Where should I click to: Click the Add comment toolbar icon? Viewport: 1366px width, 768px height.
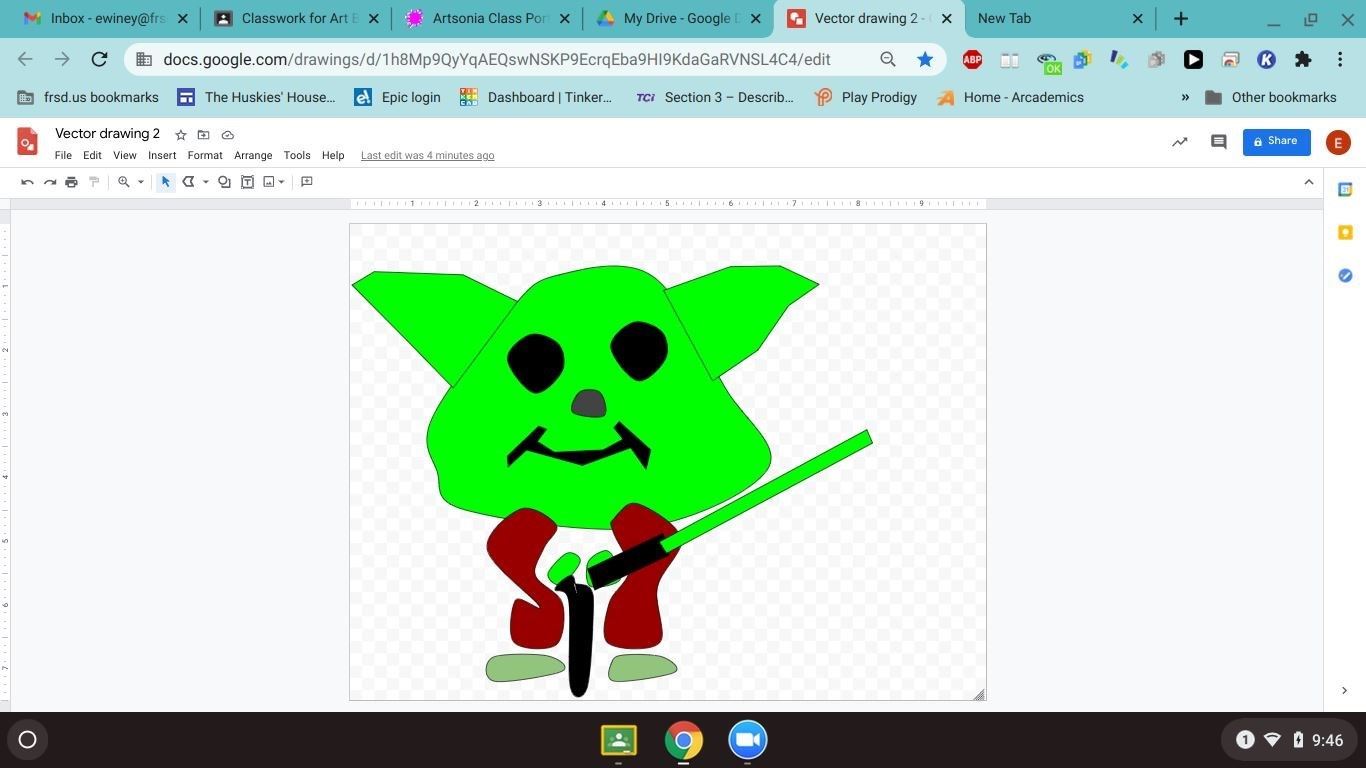coord(307,182)
